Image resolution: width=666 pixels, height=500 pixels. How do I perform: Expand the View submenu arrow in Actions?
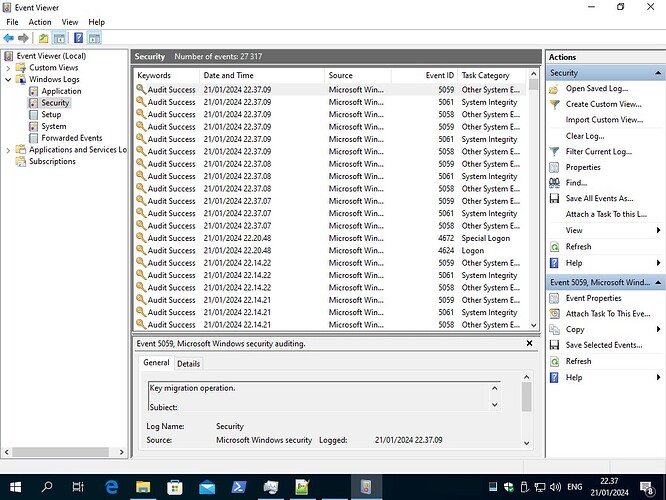pos(658,230)
